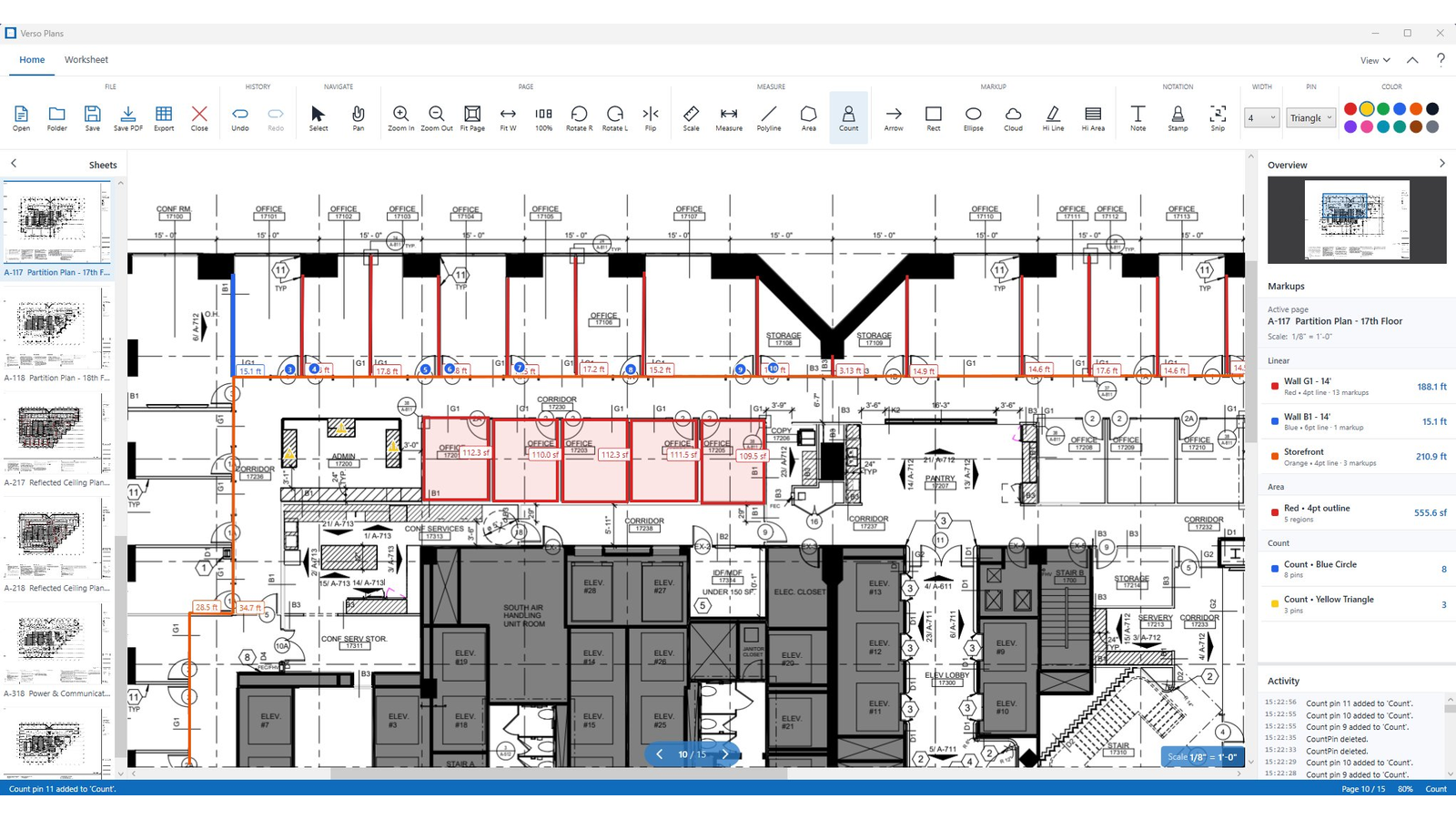
Task: Open the Scale calibration tool
Action: (x=692, y=117)
